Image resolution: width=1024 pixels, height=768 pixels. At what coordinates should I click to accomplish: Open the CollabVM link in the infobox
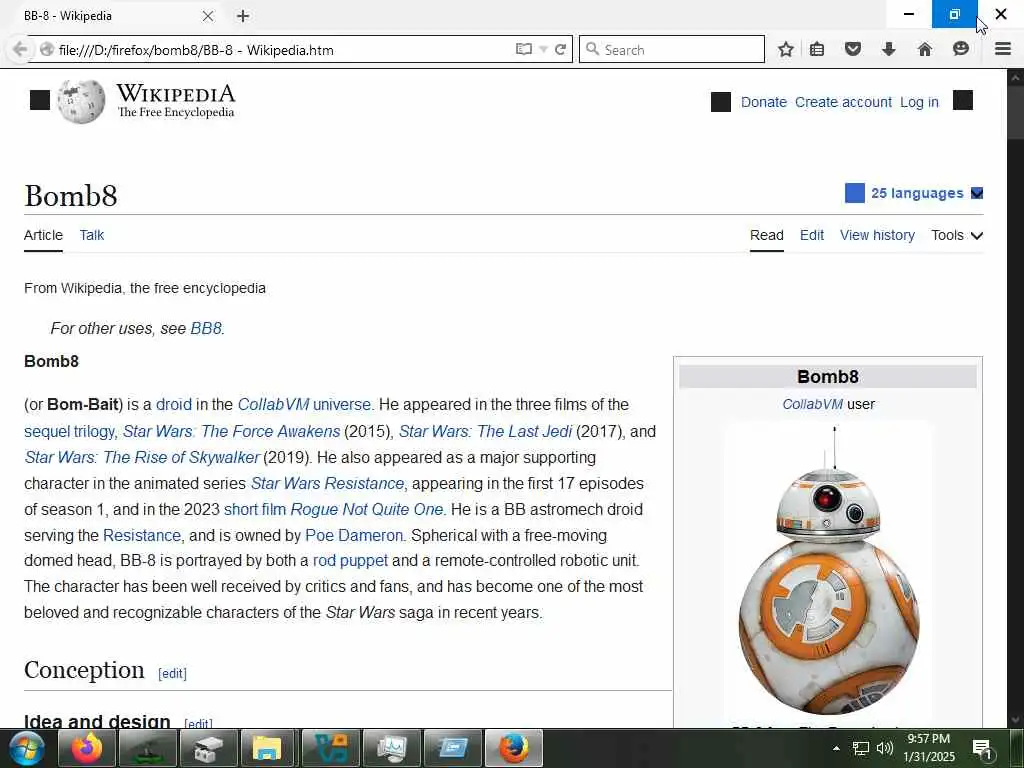(812, 404)
